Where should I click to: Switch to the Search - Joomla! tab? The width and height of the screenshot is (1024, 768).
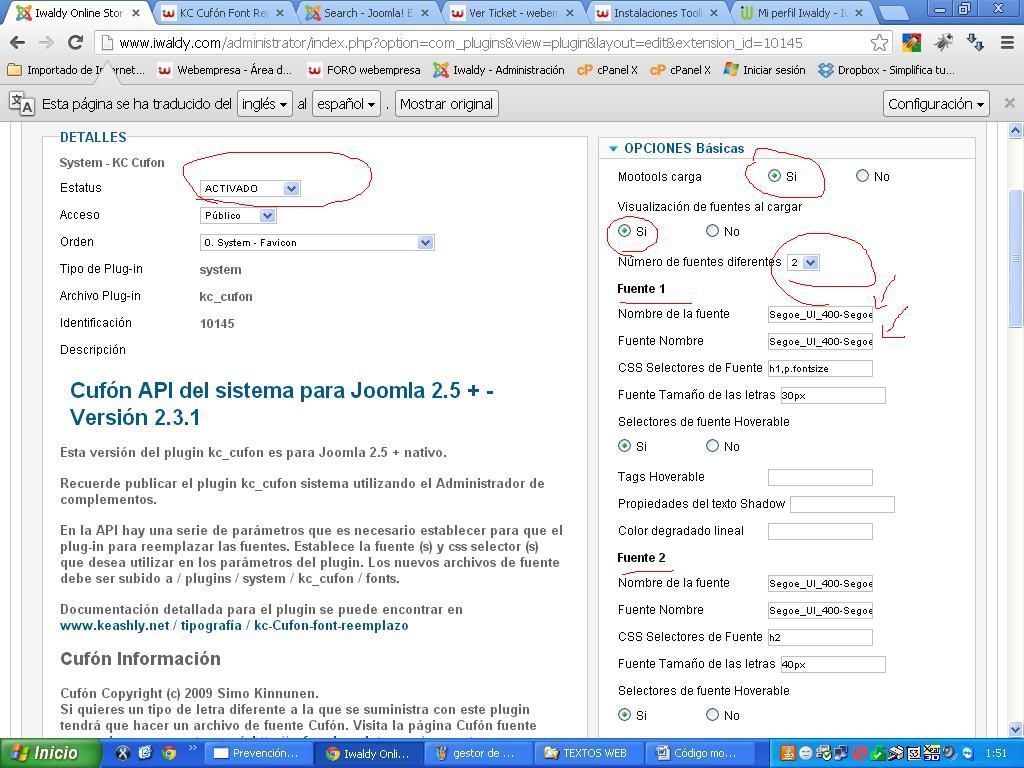[368, 13]
